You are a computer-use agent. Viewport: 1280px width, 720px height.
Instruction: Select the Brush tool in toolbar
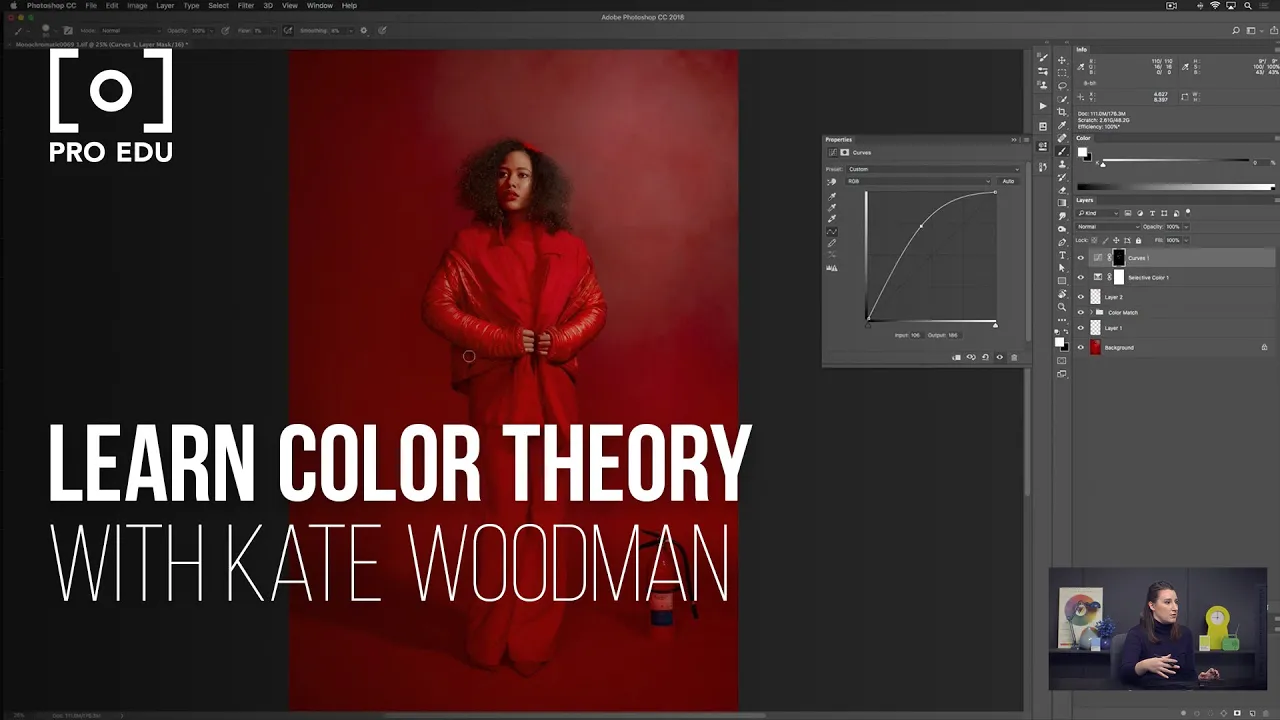coord(1062,151)
